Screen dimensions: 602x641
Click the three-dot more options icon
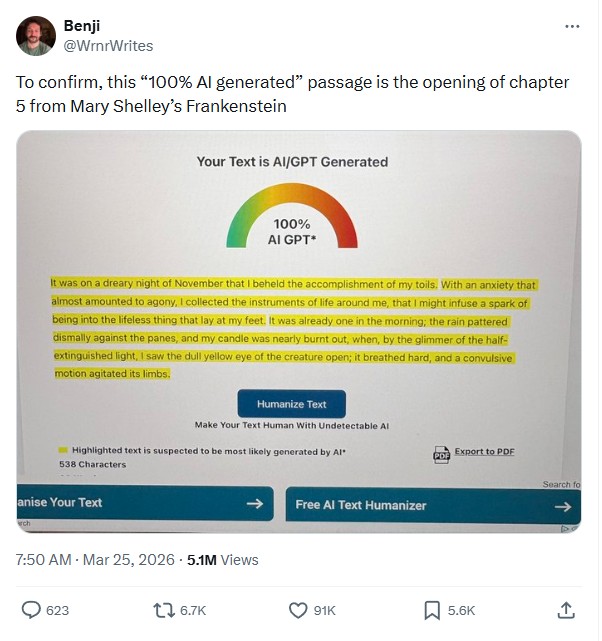[572, 27]
